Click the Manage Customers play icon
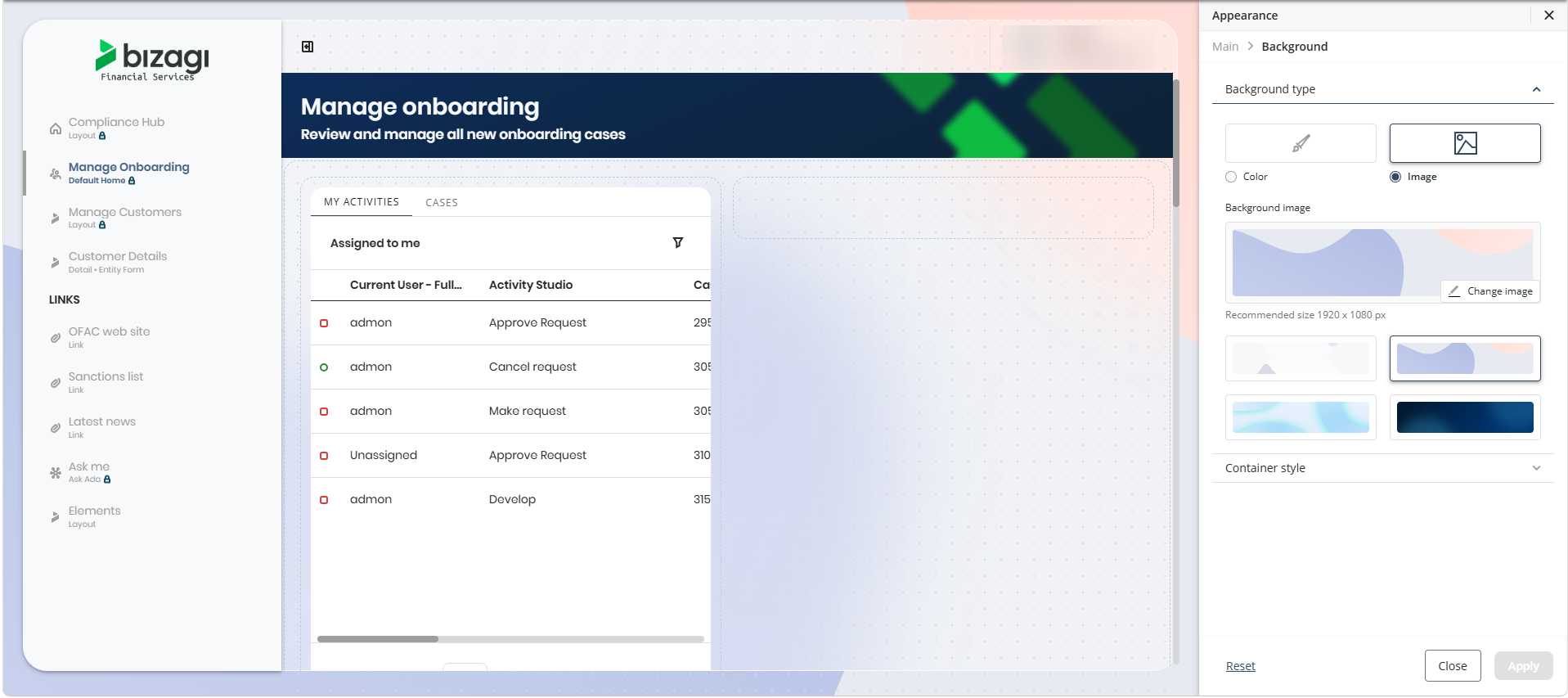Screen dimensions: 1568x698 point(56,218)
